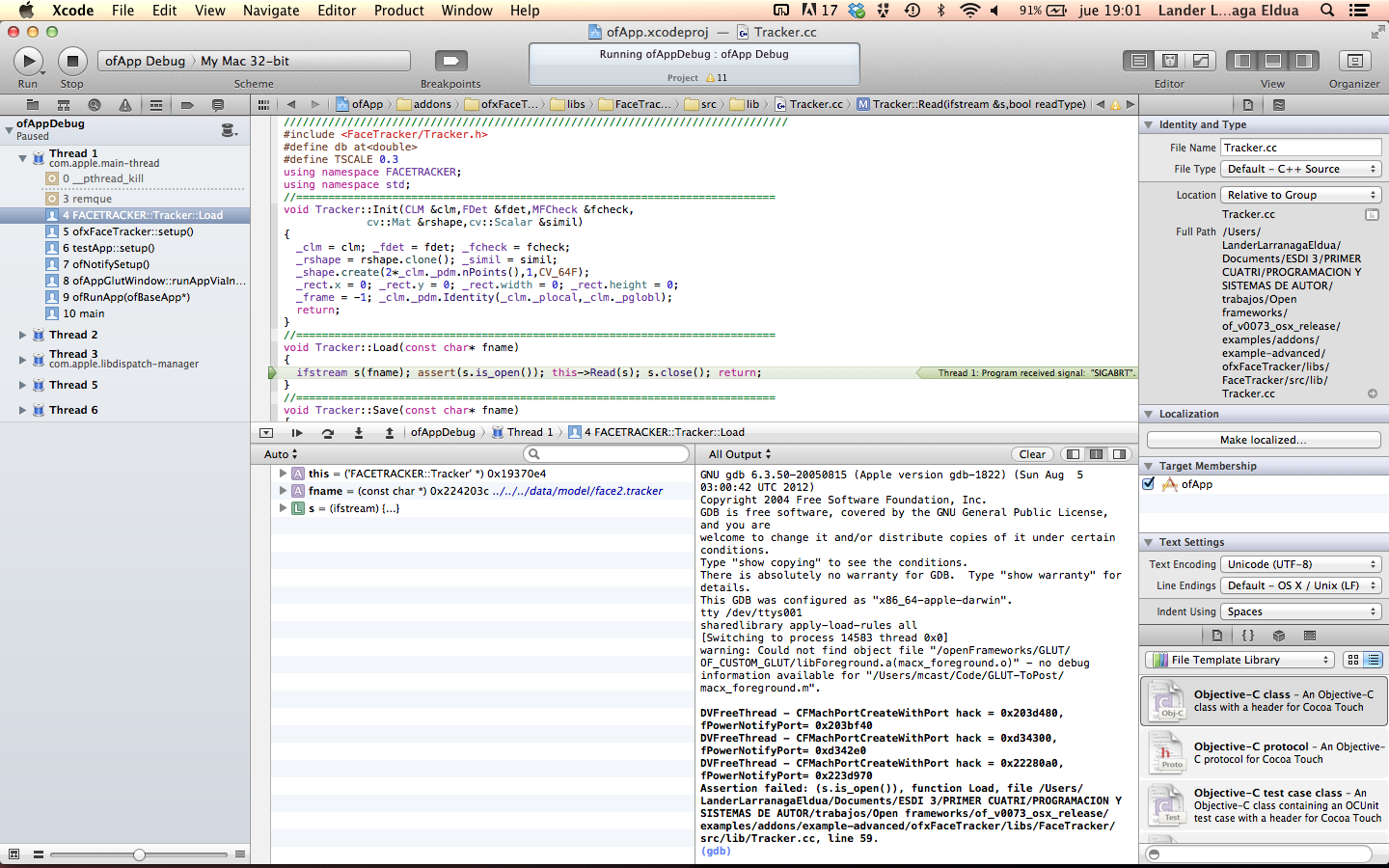The width and height of the screenshot is (1389, 868).
Task: Show the Symbol navigator
Action: tap(64, 104)
